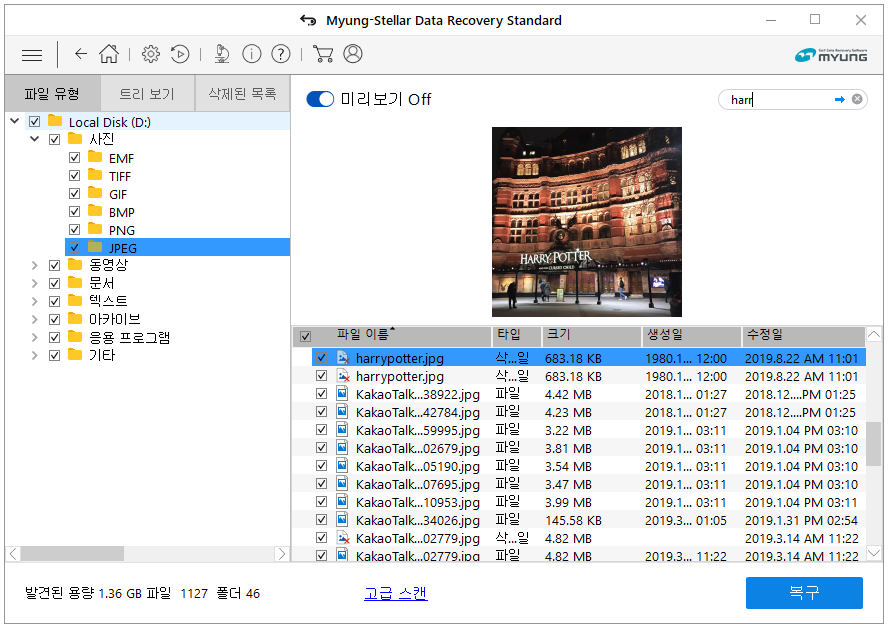Open the help question mark icon
Image resolution: width=889 pixels, height=626 pixels.
click(281, 54)
